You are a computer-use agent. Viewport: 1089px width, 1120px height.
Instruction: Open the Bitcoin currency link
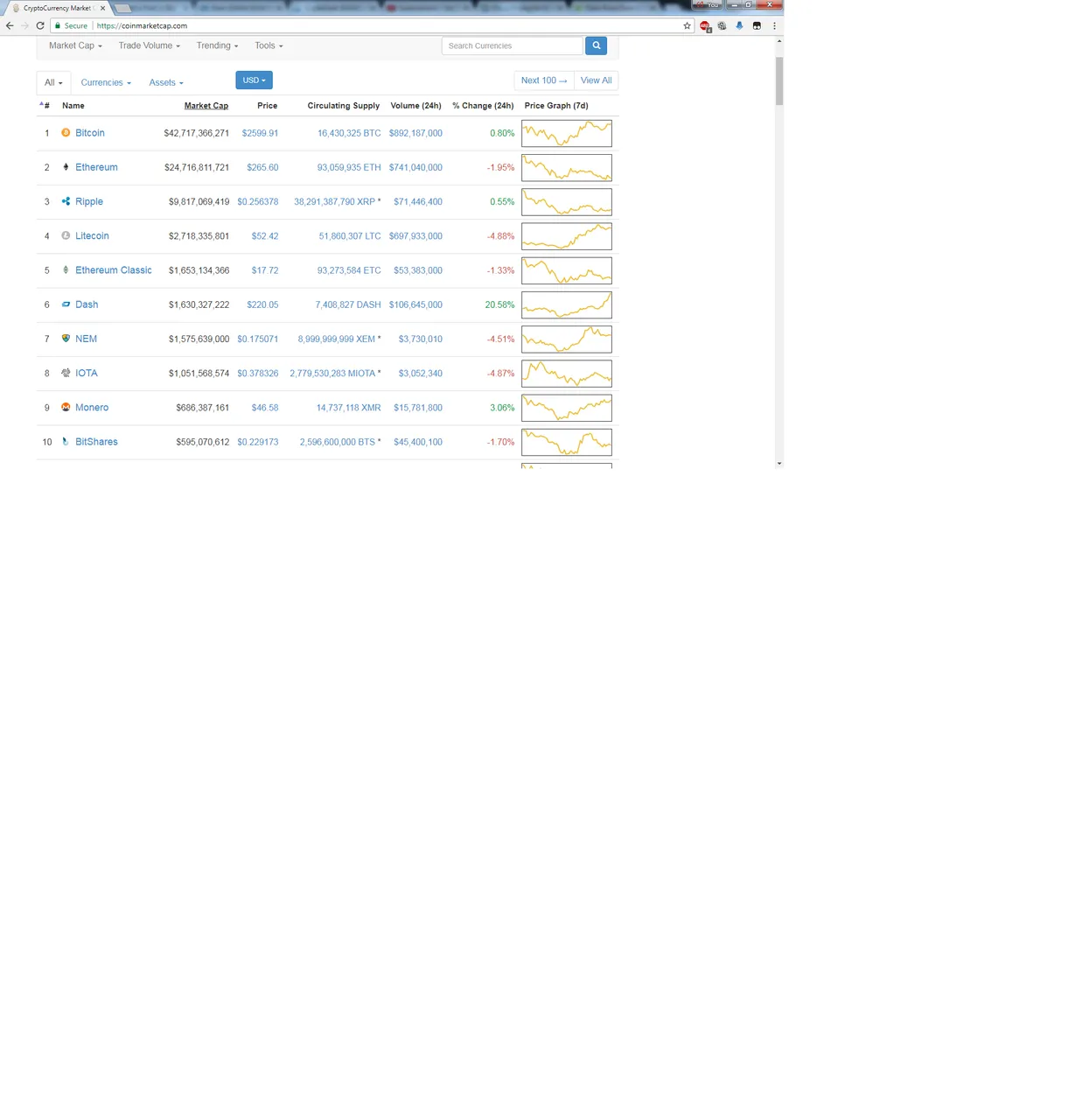point(90,133)
